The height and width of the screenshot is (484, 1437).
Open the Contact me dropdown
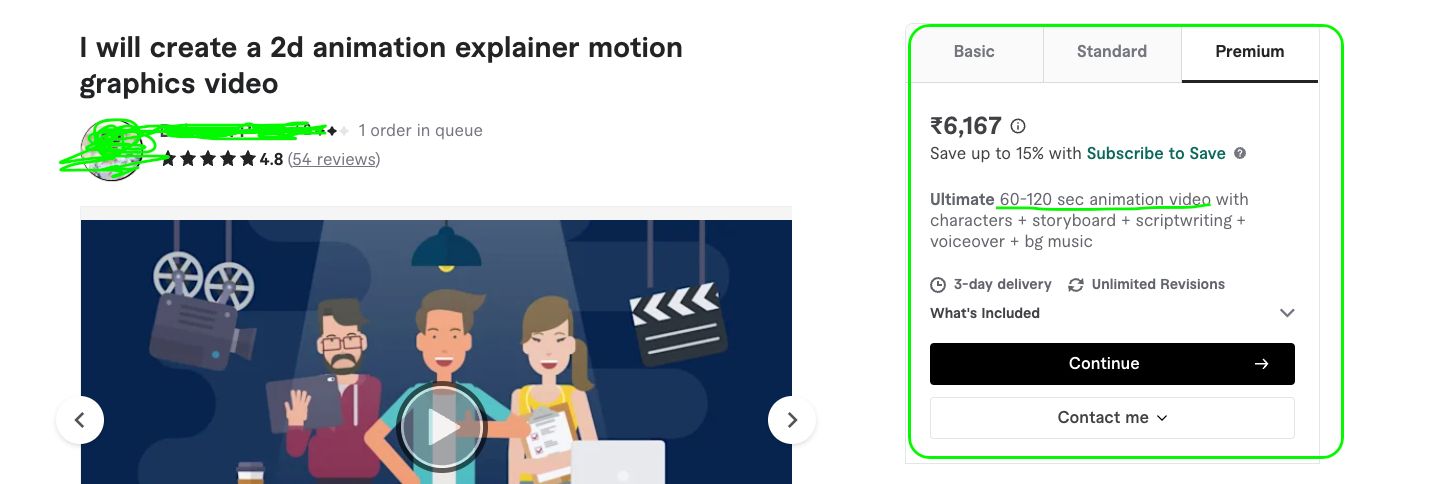click(1112, 418)
